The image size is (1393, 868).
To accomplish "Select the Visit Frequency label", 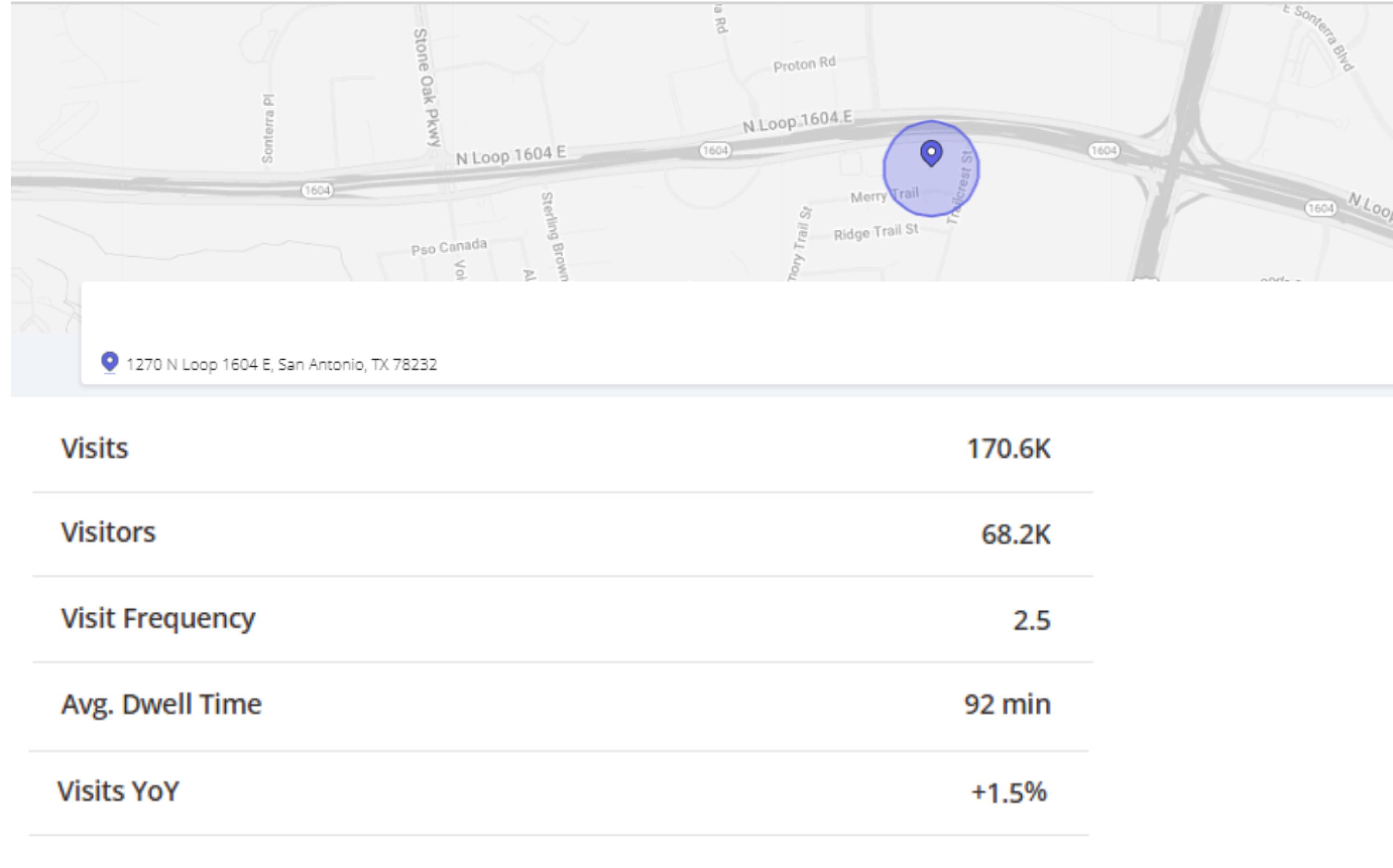I will [158, 618].
